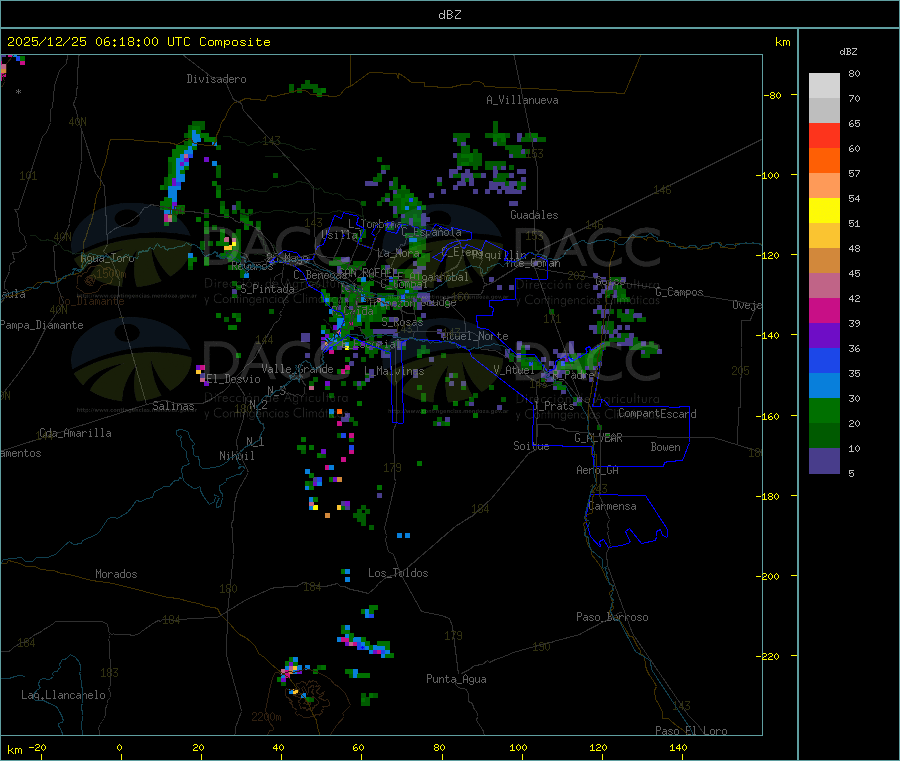The height and width of the screenshot is (761, 900).
Task: Click the Carmensa location label
Action: coord(612,506)
